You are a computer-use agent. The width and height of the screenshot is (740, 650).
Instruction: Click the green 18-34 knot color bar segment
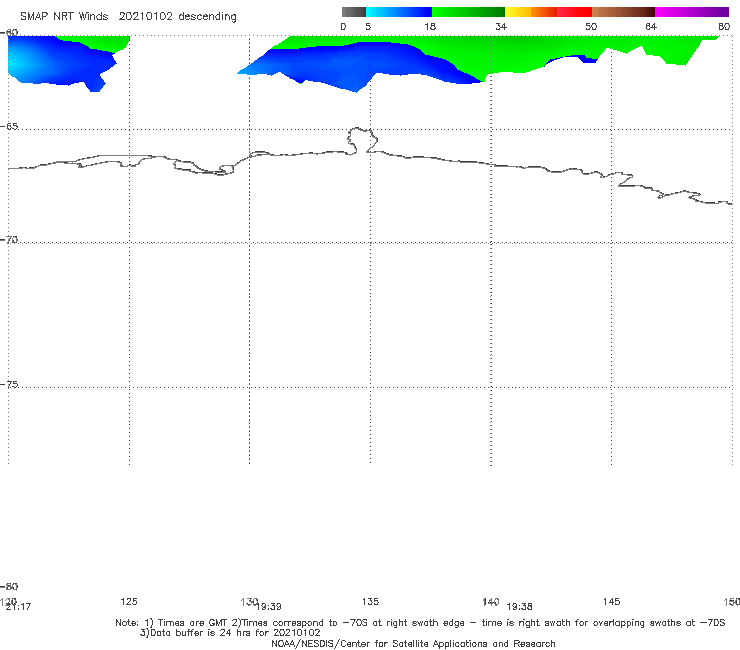(468, 12)
